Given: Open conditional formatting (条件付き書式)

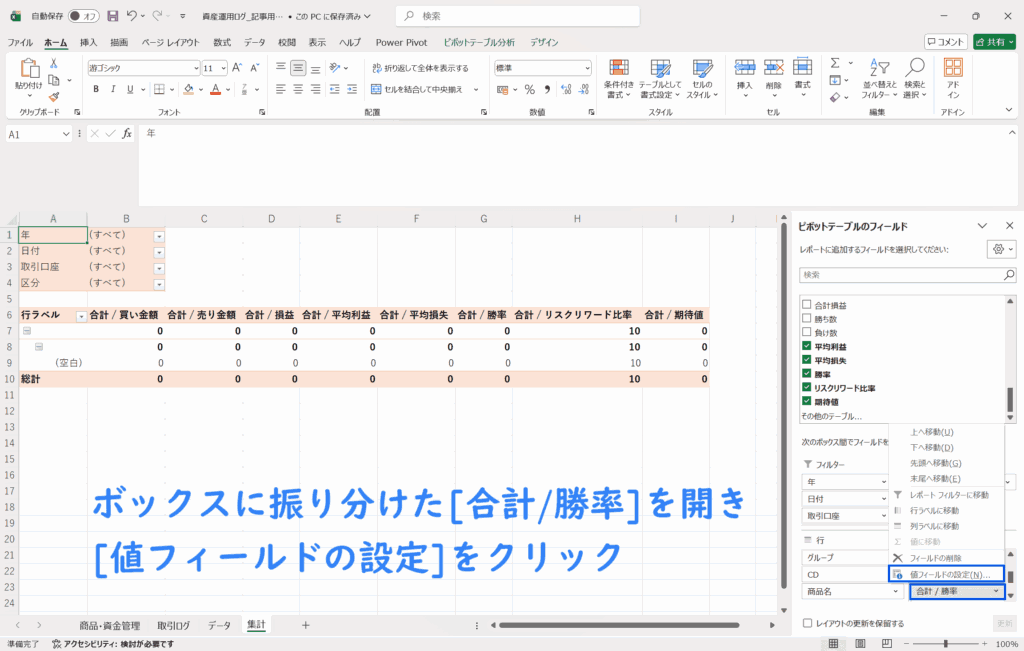Looking at the screenshot, I should pos(620,77).
